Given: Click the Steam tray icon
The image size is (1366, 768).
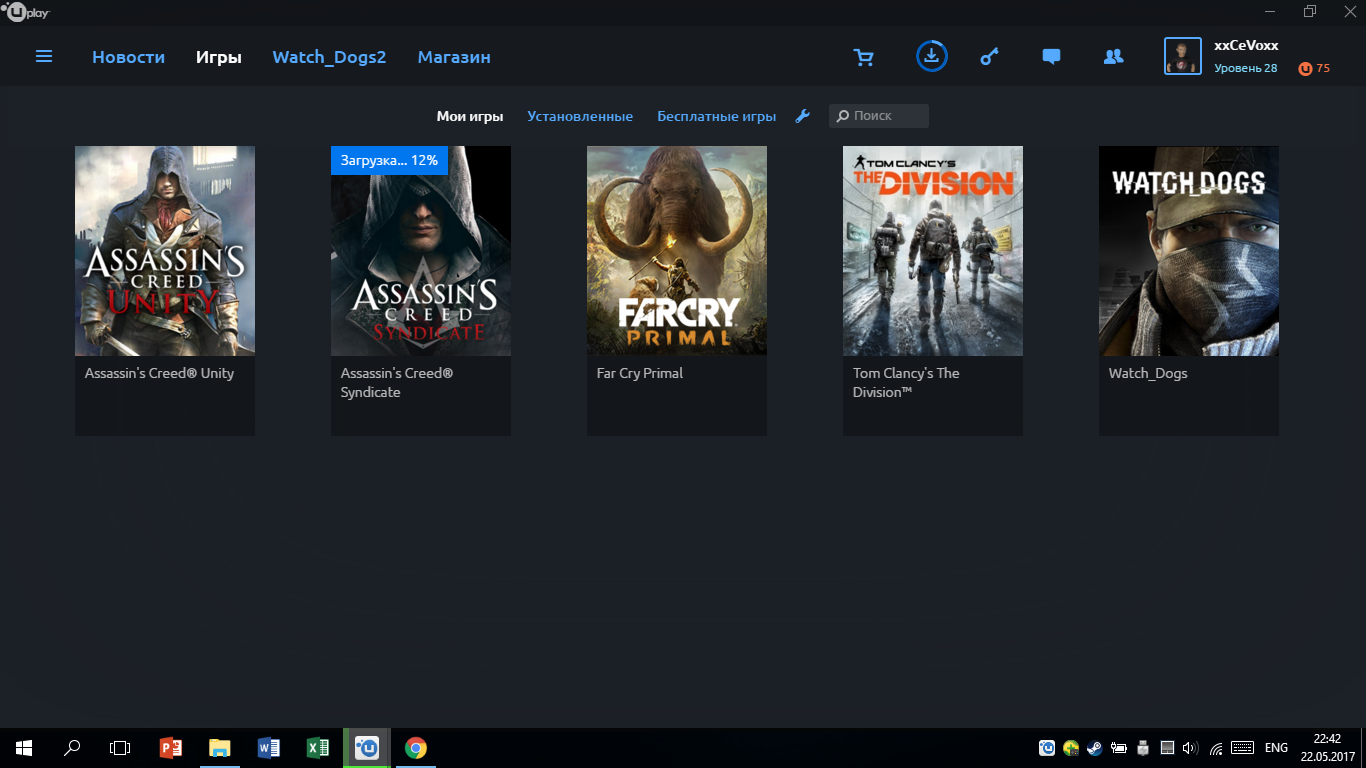Looking at the screenshot, I should tap(1095, 748).
